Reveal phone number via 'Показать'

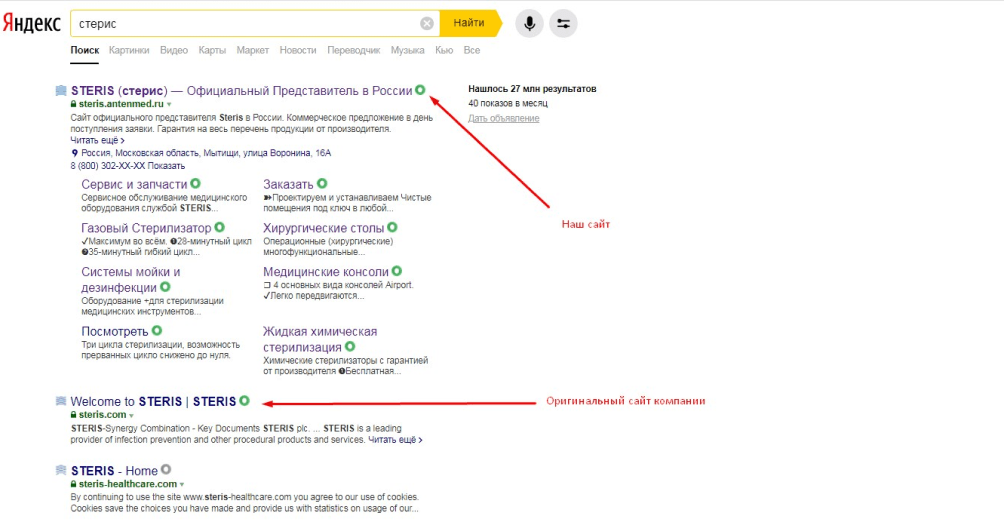tap(166, 165)
